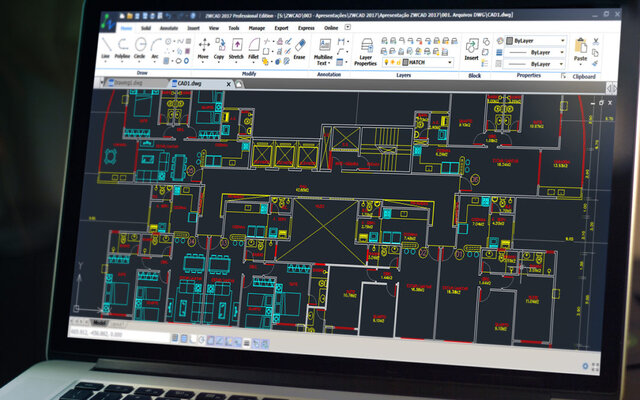
Task: Select the Erase tool
Action: coord(298,49)
